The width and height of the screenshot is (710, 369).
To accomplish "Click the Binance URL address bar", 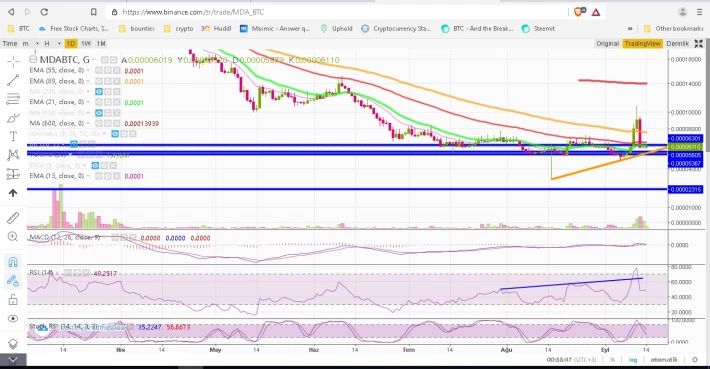I will 337,12.
